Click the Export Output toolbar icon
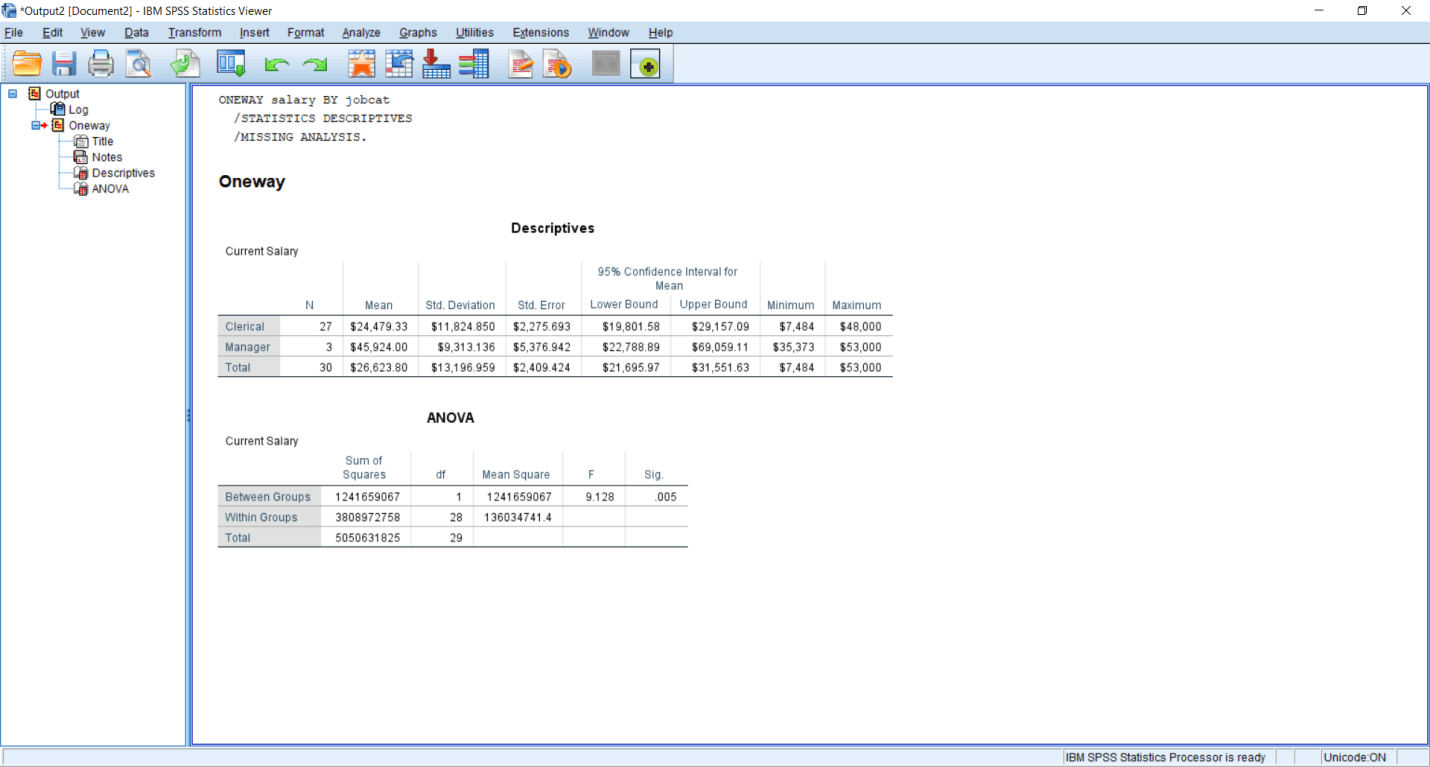Screen dimensions: 1430x767 point(185,63)
